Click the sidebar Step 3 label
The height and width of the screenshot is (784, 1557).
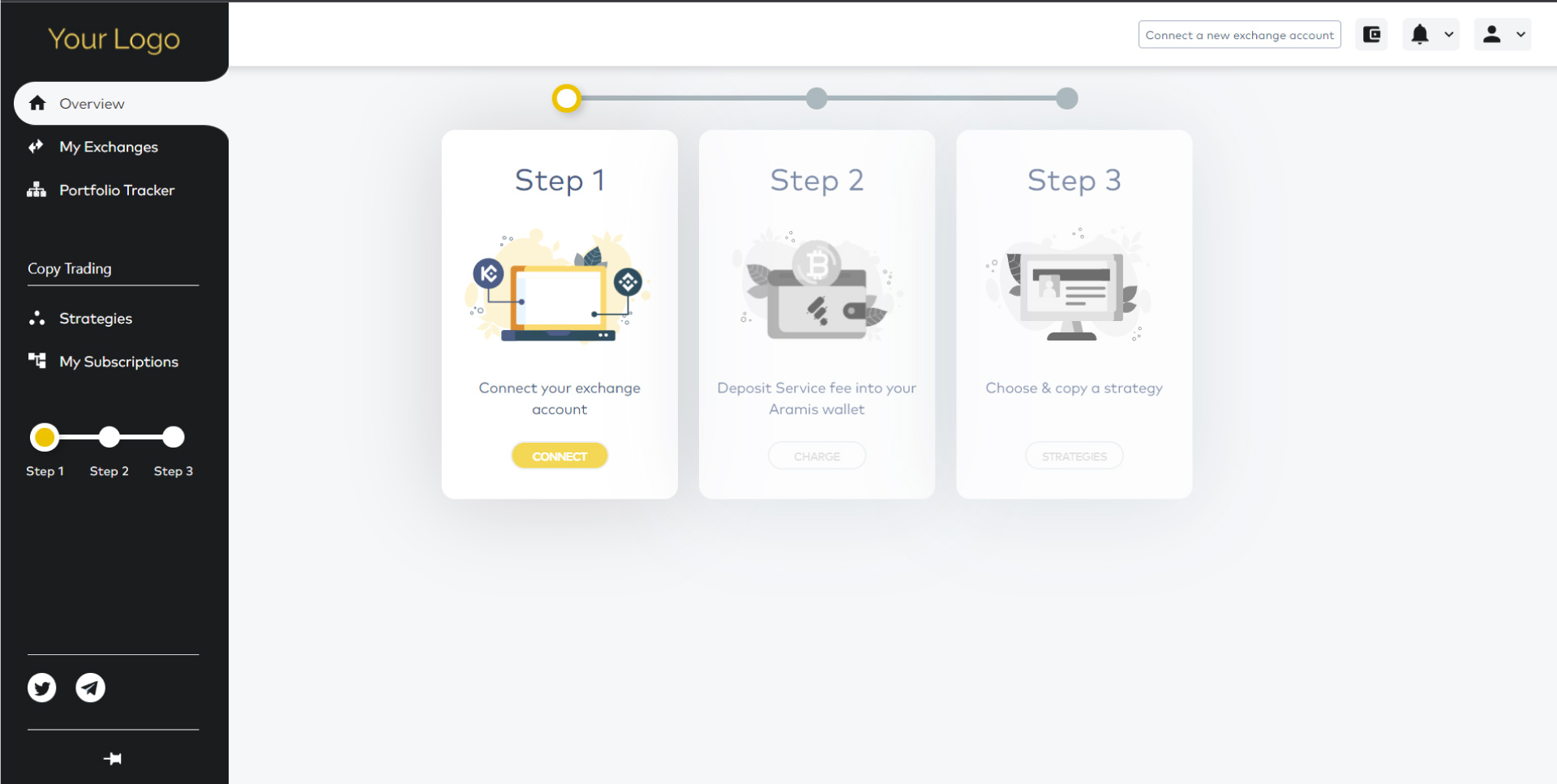pos(174,471)
